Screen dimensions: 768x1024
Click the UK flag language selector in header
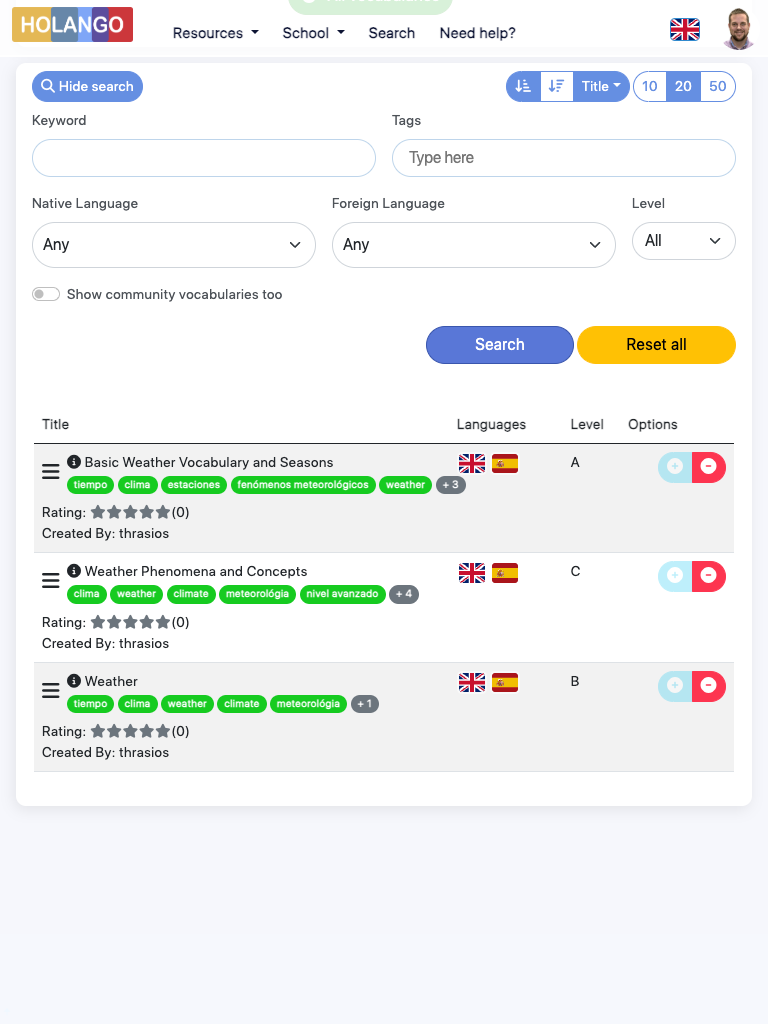(x=685, y=30)
